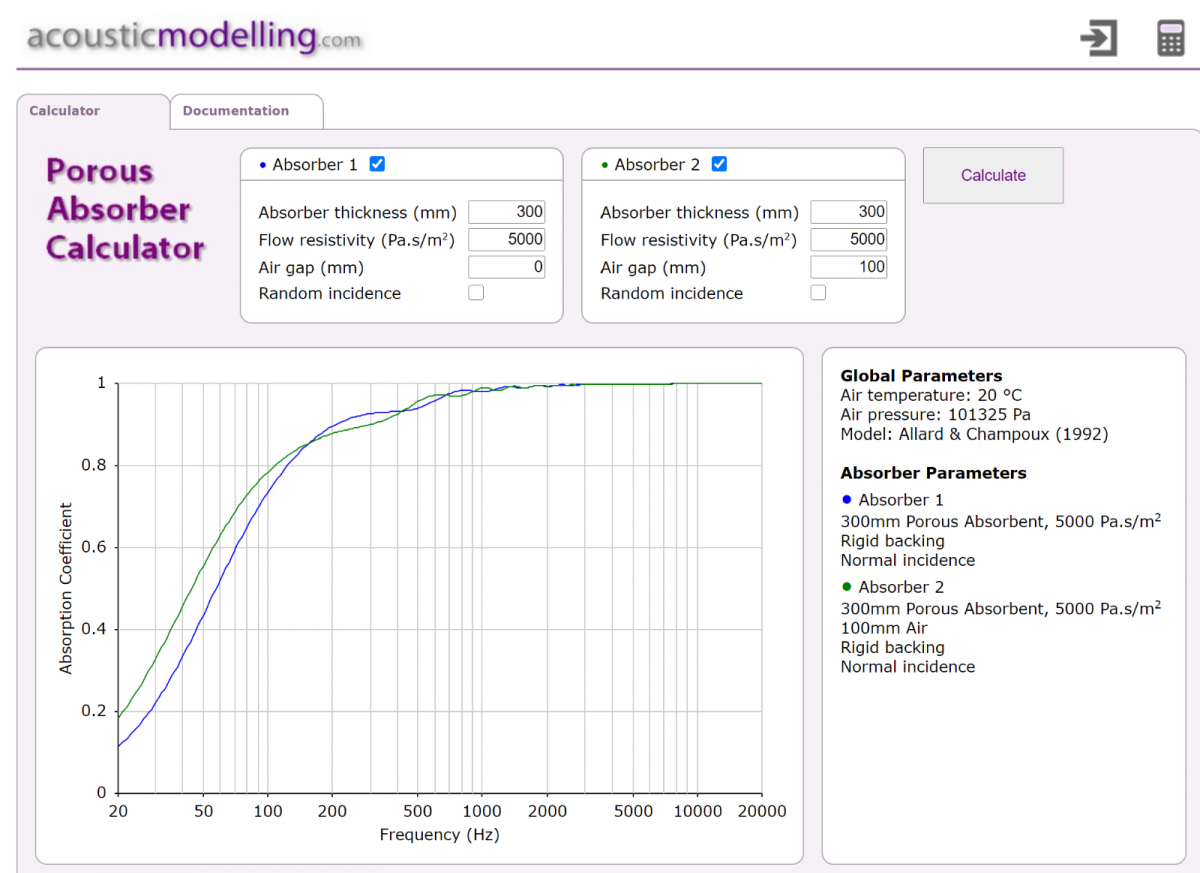Click Absorber 1 thickness input field

[507, 212]
